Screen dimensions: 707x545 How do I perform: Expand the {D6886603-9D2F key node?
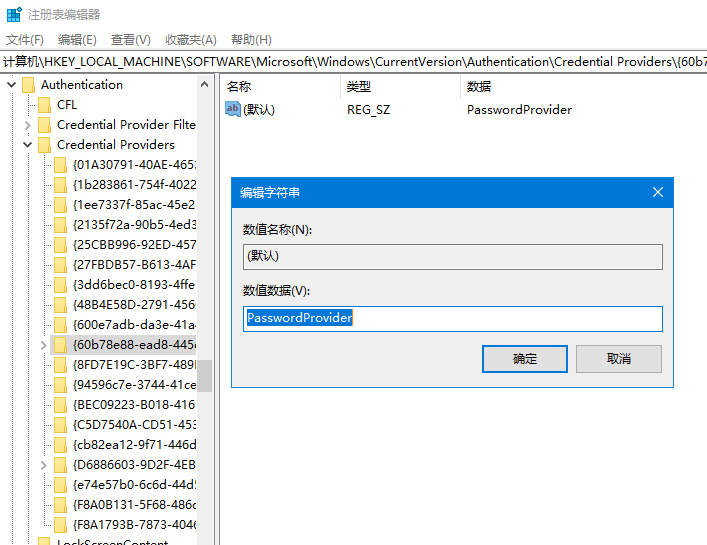(x=43, y=465)
